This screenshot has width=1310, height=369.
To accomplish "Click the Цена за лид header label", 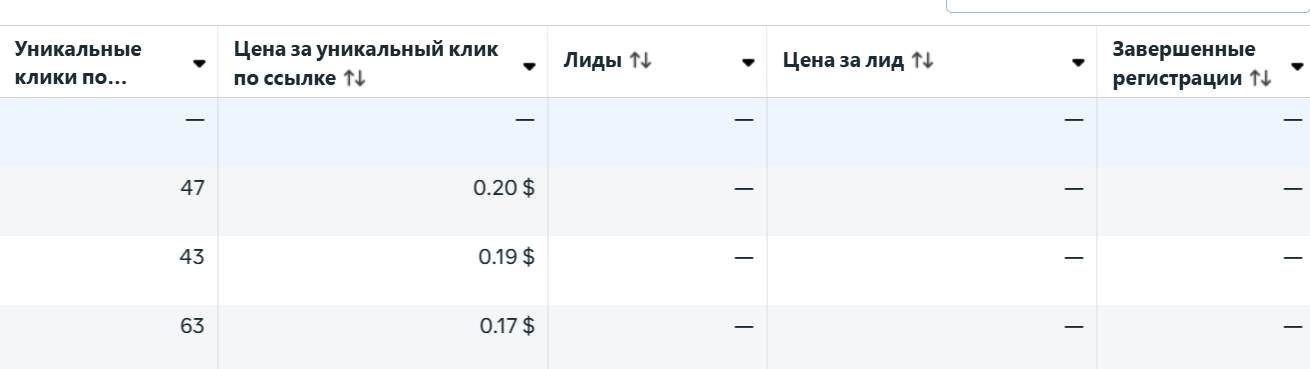I will [844, 61].
